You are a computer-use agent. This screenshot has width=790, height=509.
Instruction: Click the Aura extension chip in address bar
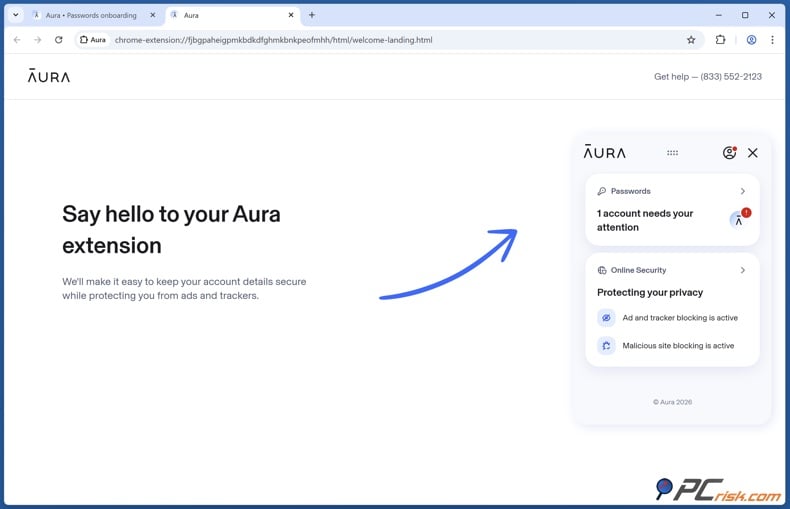click(93, 40)
